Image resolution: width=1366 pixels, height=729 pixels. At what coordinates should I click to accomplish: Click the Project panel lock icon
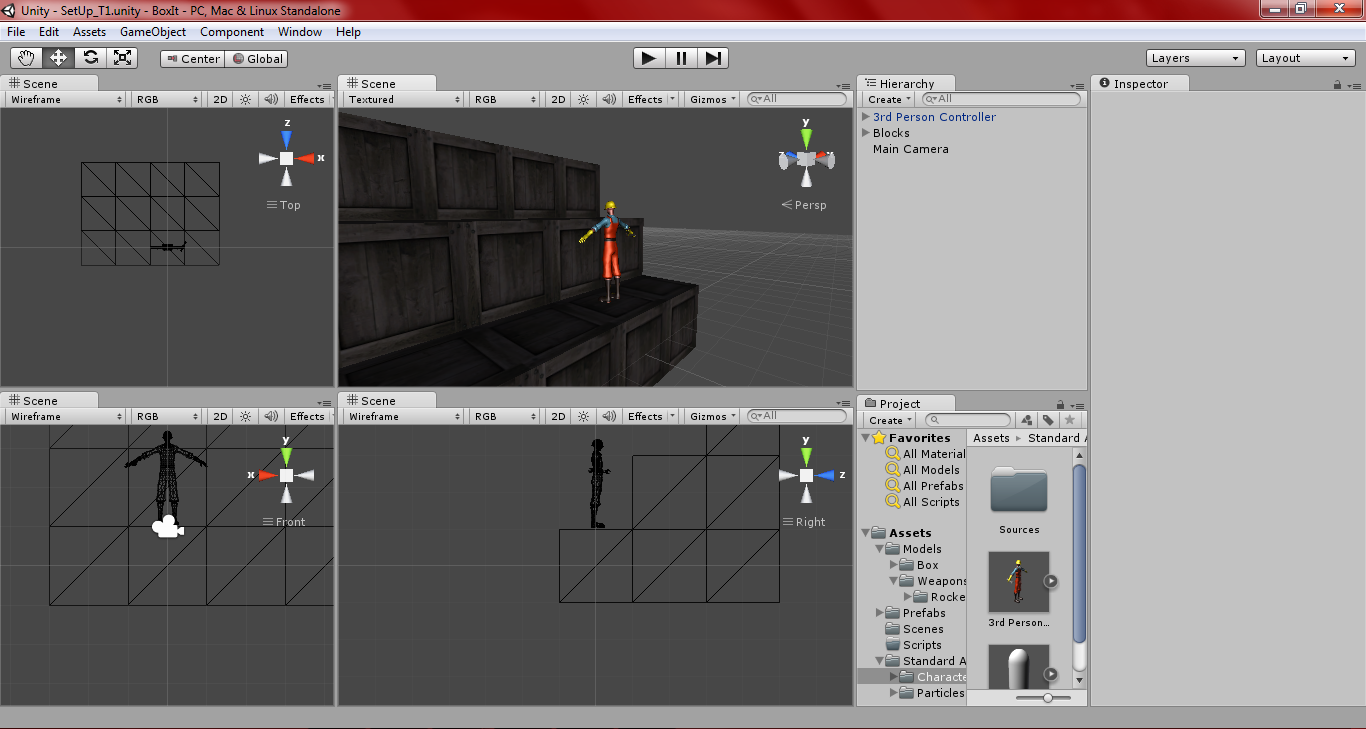tap(1061, 405)
